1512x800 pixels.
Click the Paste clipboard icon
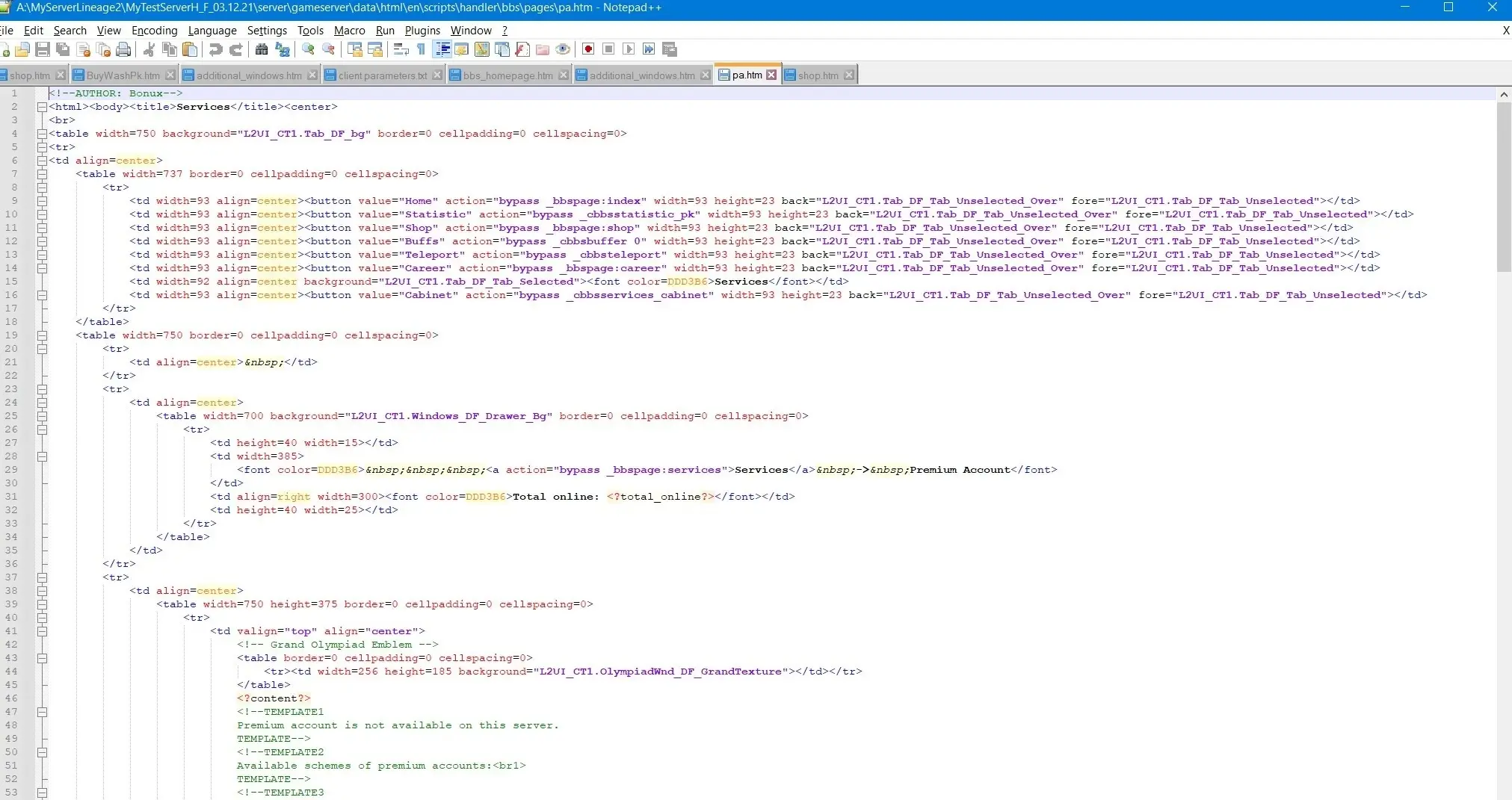[x=190, y=49]
